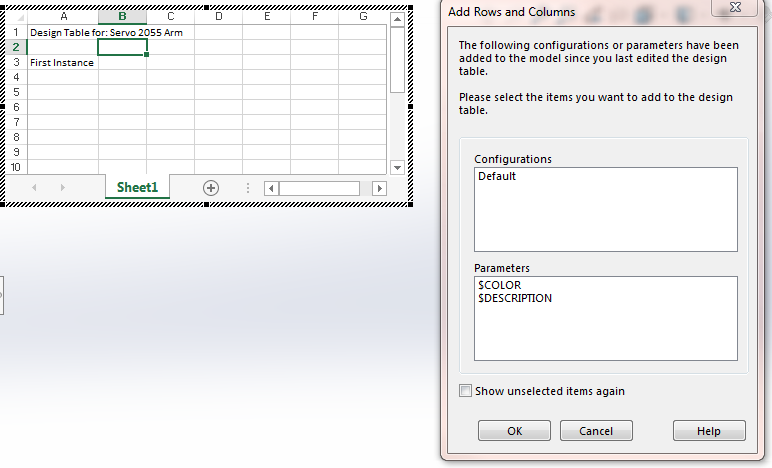Open Help for Add Rows and Columns
This screenshot has width=772, height=468.
[x=709, y=431]
